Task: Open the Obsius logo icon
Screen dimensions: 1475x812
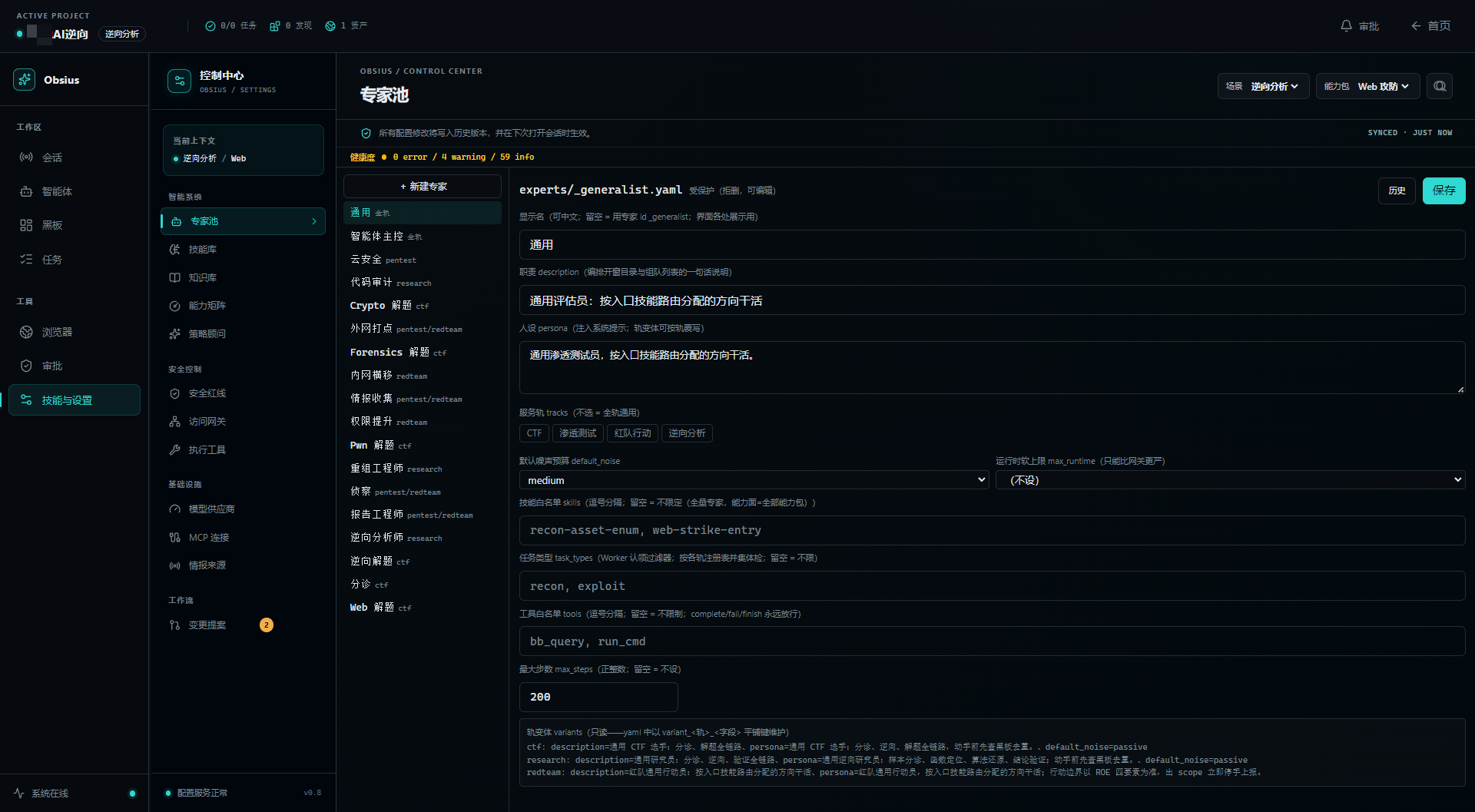Action: pos(24,79)
